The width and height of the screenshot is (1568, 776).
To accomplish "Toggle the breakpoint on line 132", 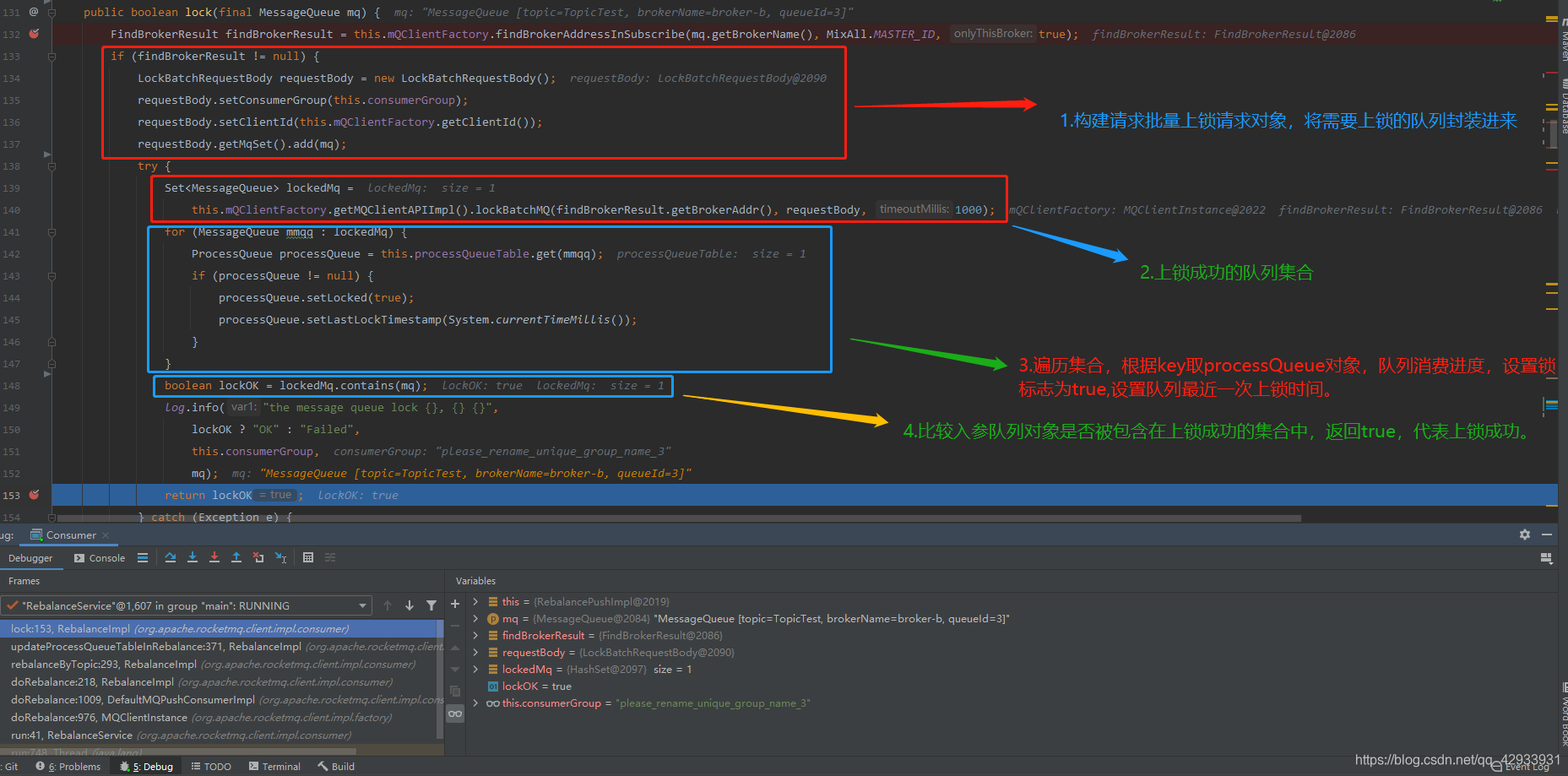I will click(34, 34).
